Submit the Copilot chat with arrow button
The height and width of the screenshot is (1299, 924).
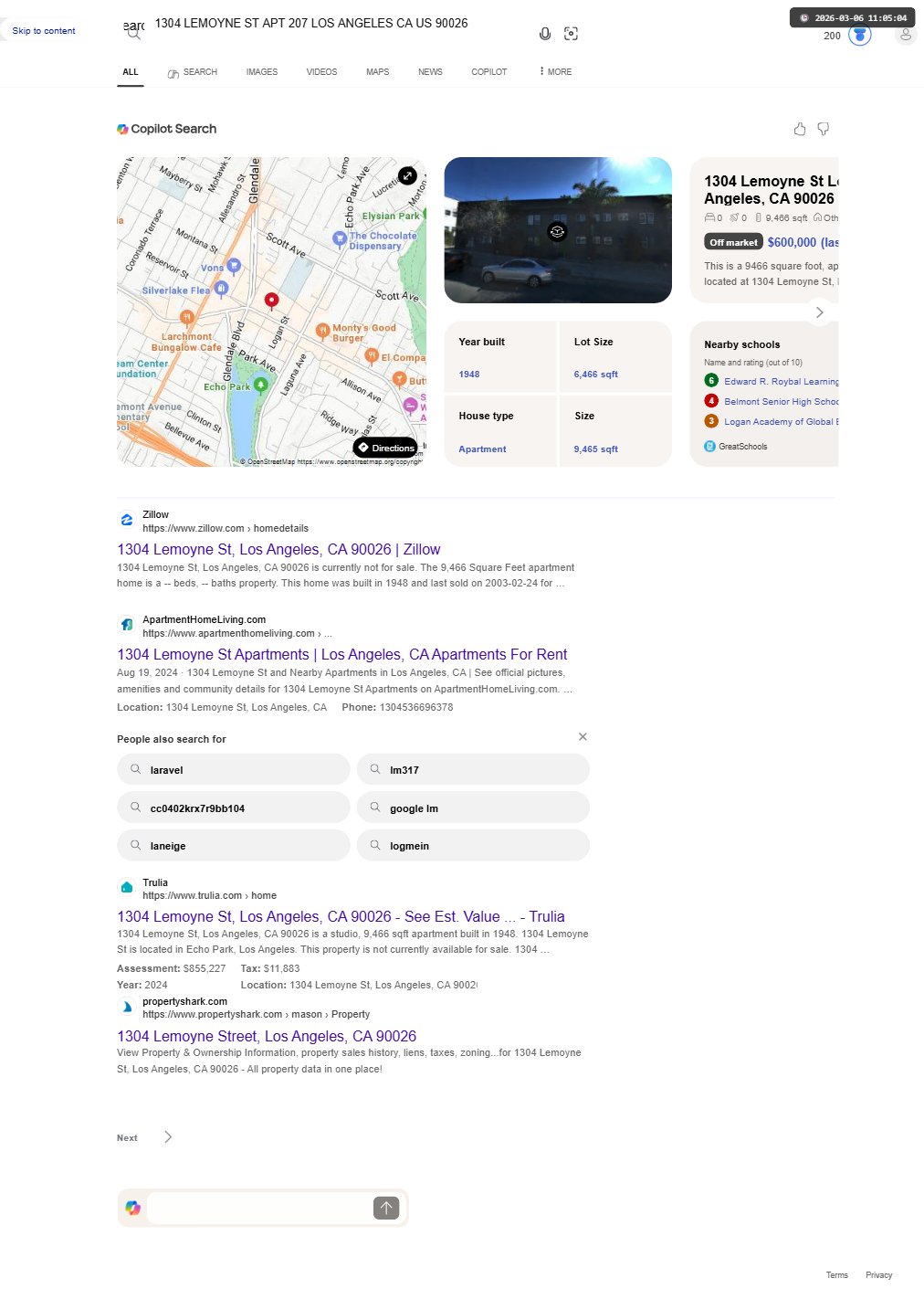386,1208
